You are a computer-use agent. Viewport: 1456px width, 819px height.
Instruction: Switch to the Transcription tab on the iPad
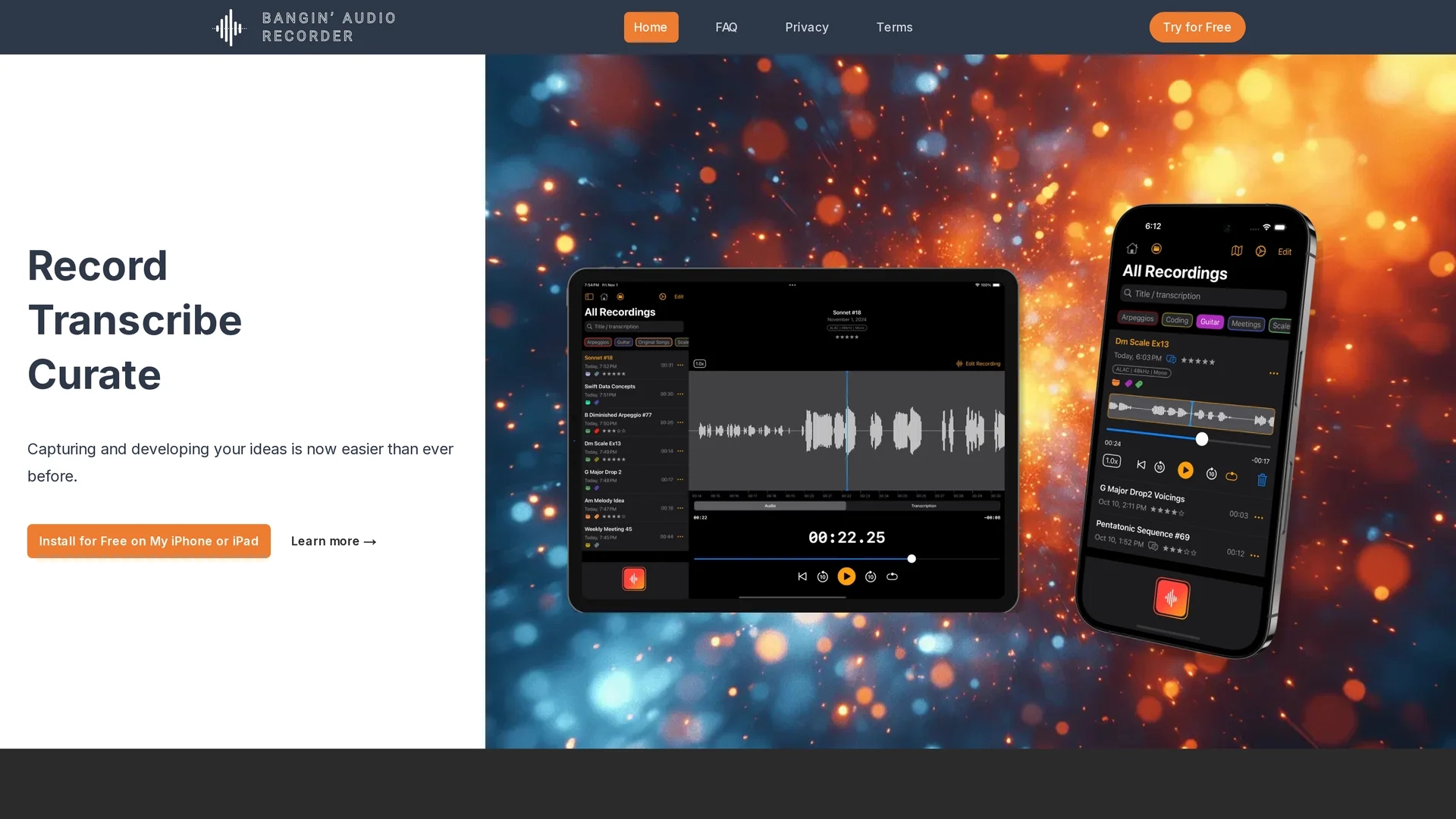(x=924, y=506)
